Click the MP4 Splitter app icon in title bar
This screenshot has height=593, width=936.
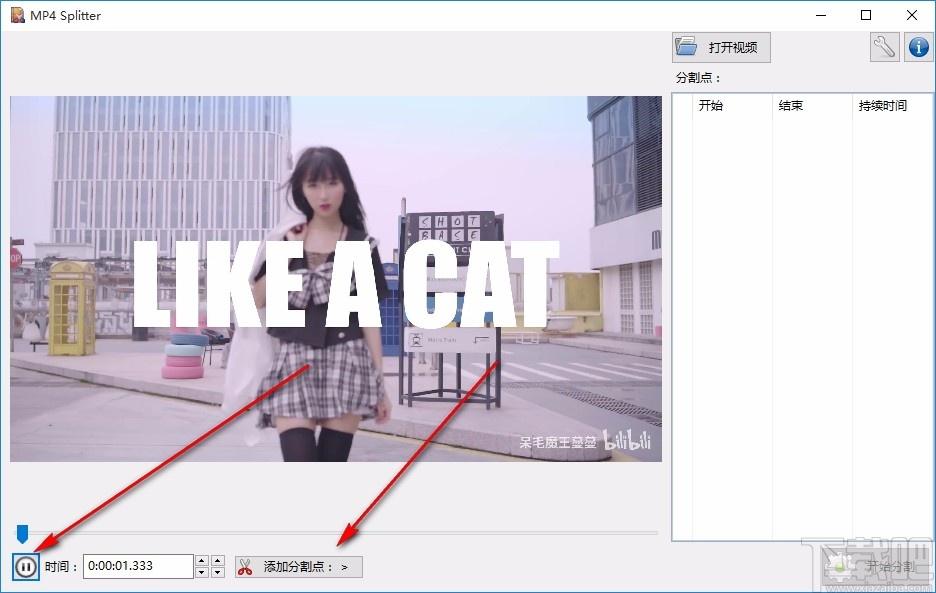point(18,15)
